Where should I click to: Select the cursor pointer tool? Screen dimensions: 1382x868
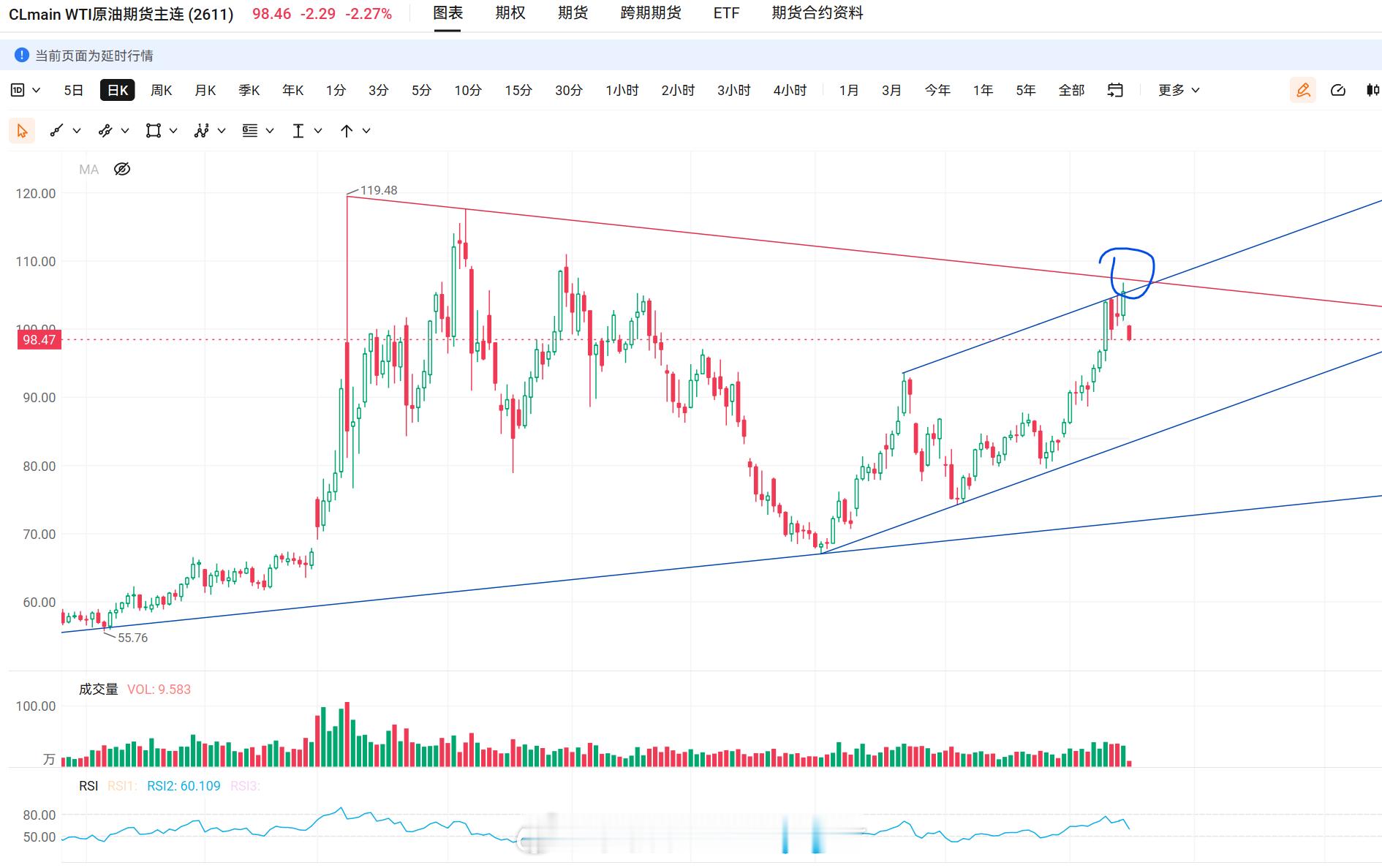[22, 131]
